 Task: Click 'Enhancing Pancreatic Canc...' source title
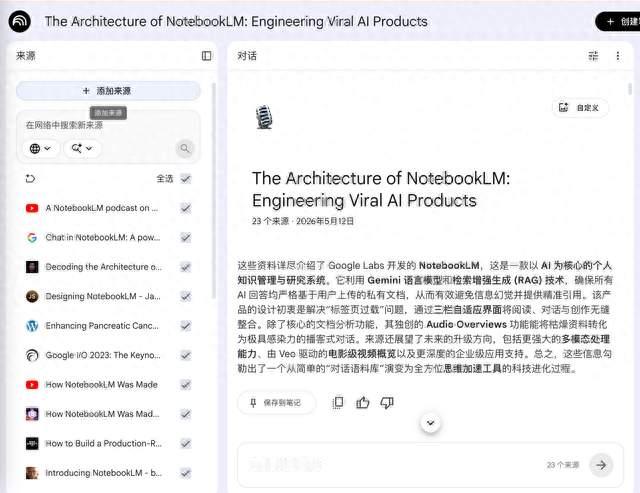102,326
